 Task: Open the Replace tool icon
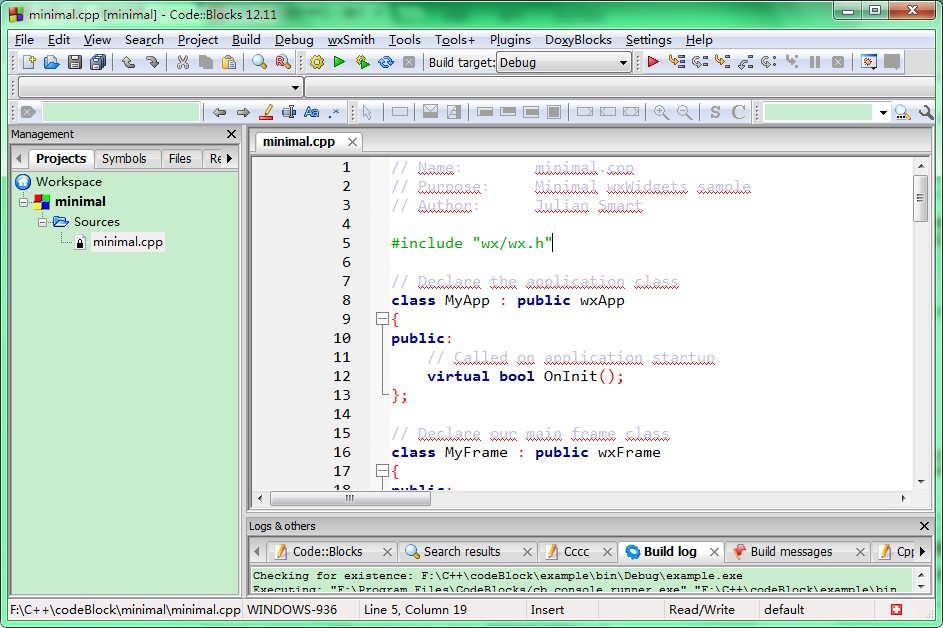pos(283,62)
